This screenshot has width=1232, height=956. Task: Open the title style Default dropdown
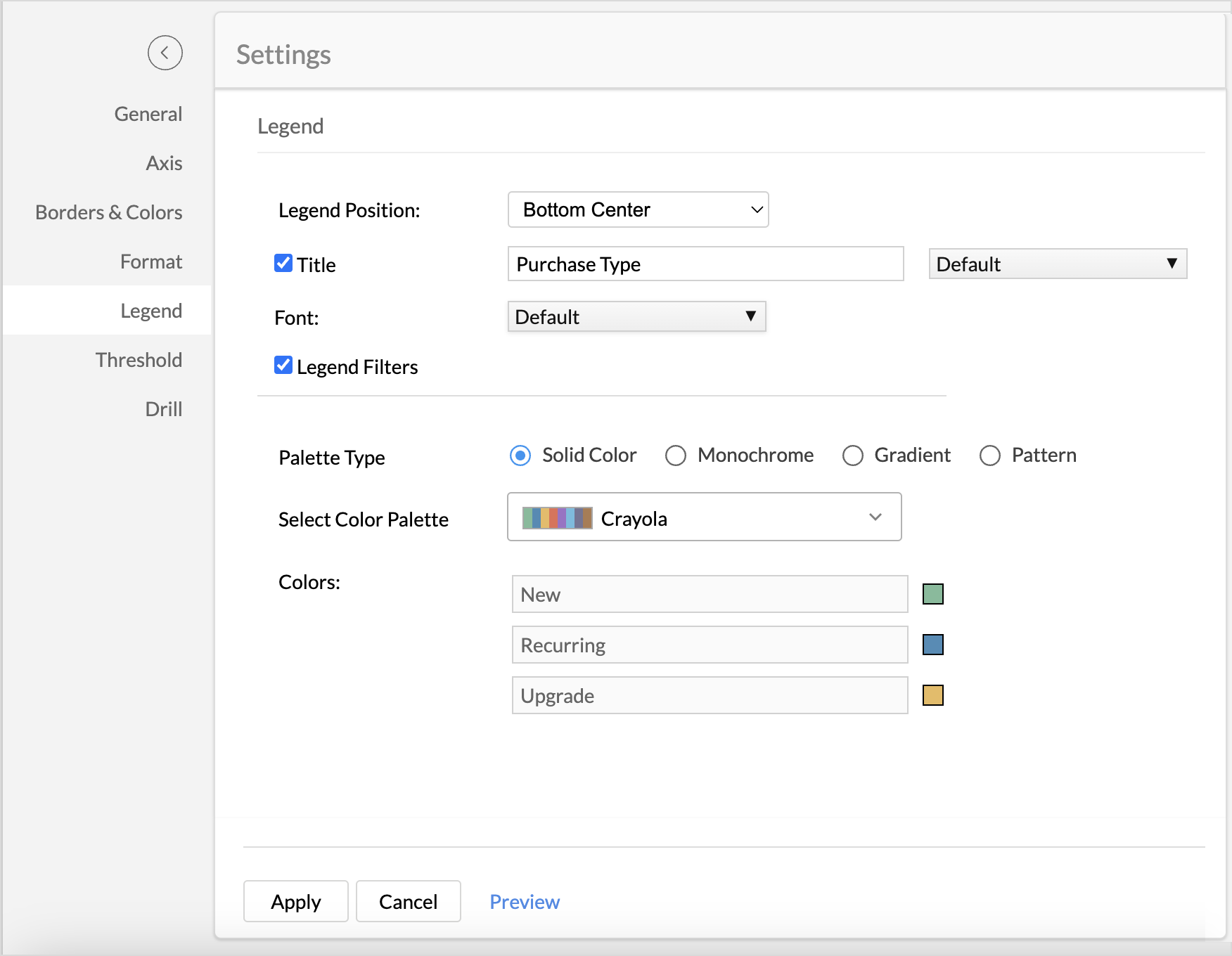pos(1057,264)
